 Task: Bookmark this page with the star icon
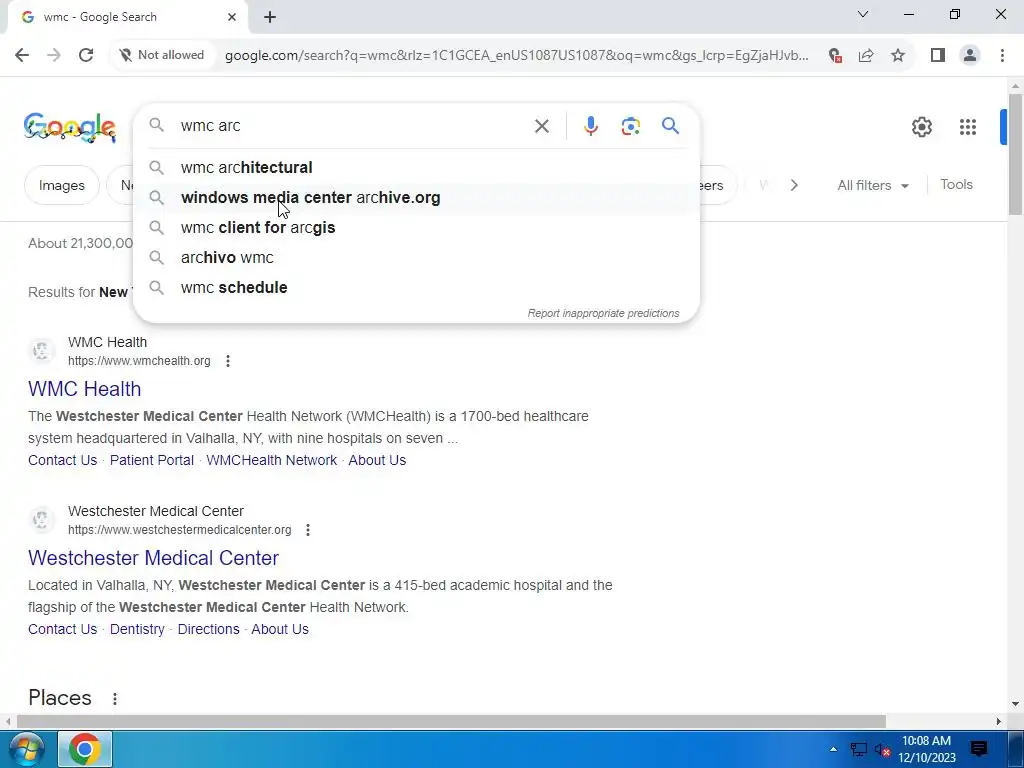tap(898, 56)
